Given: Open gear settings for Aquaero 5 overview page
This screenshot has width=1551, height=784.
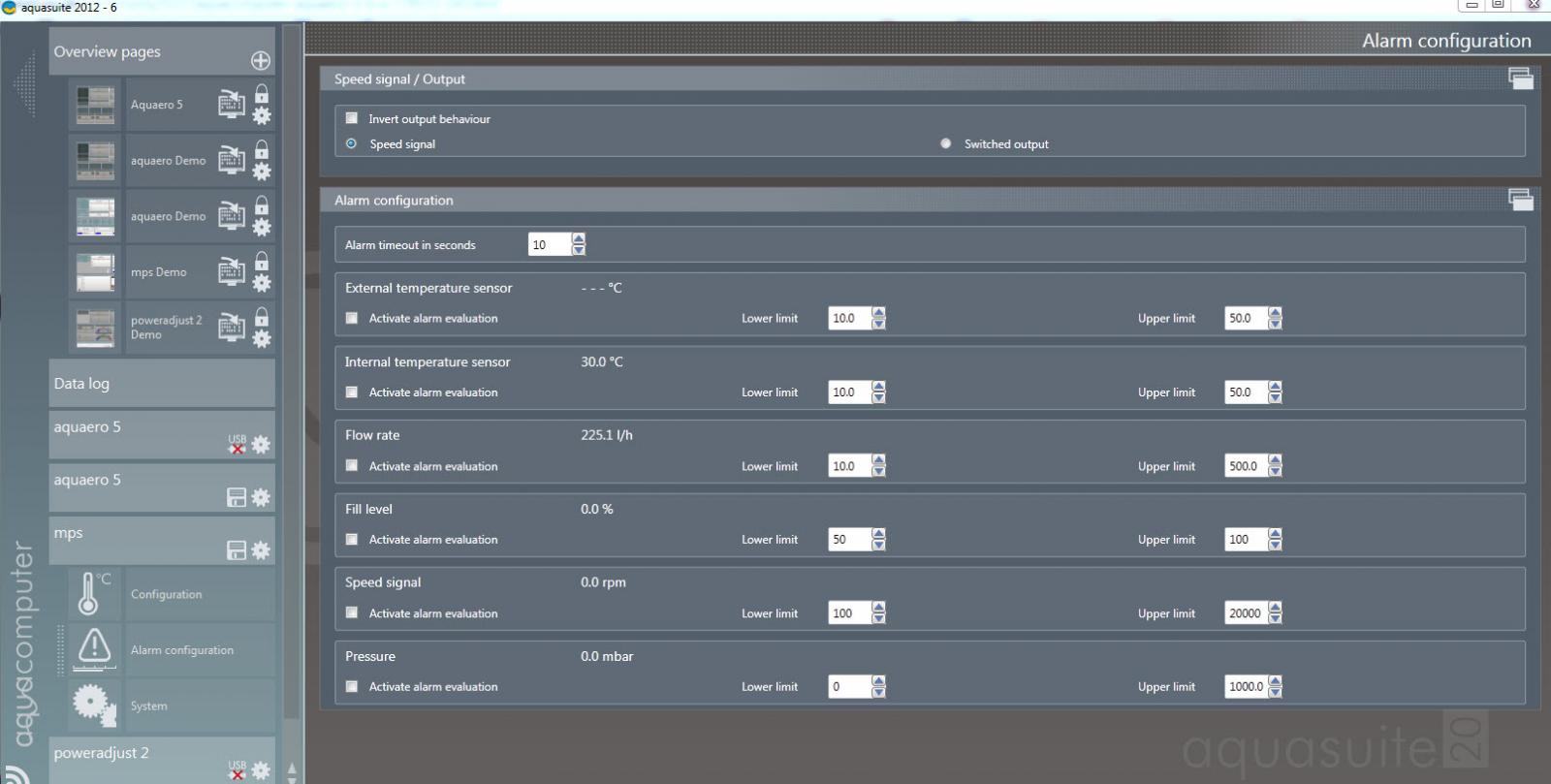Looking at the screenshot, I should click(262, 115).
